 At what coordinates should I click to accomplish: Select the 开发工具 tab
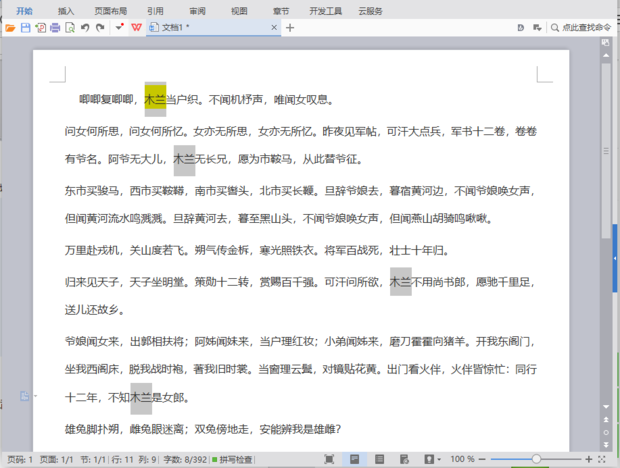coord(325,11)
